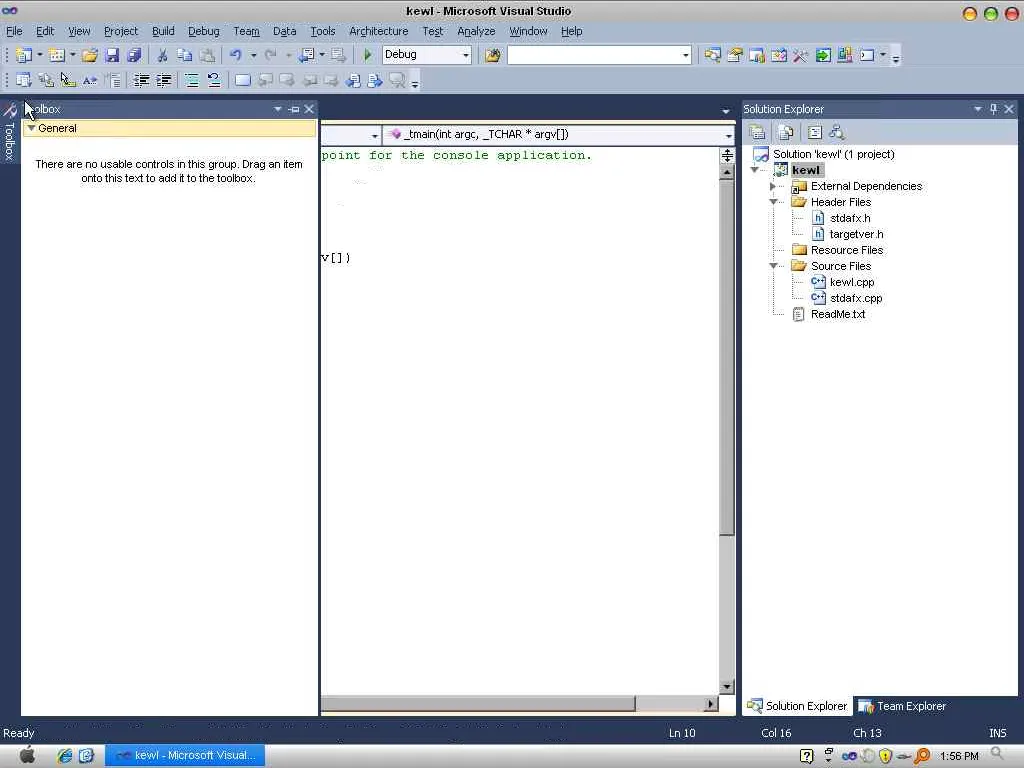Viewport: 1024px width, 768px height.
Task: Click the Open File folder icon
Action: click(x=89, y=56)
